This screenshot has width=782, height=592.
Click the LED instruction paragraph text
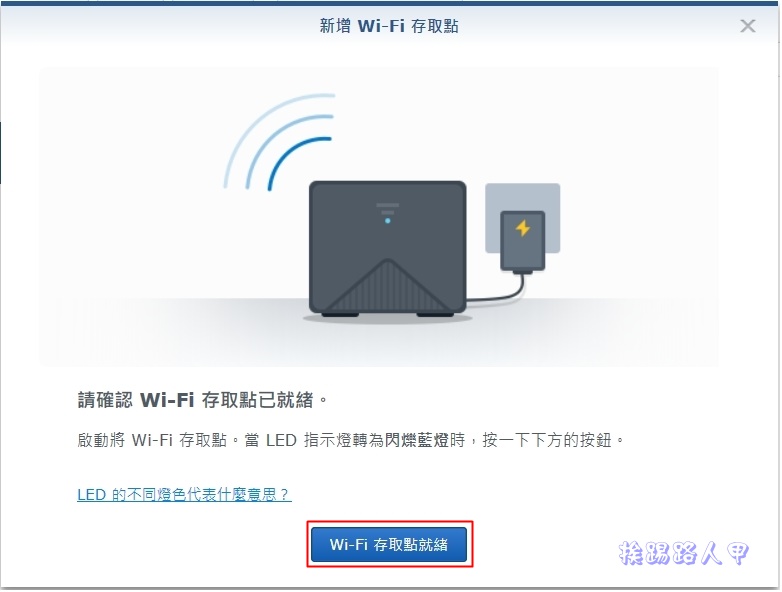point(351,440)
